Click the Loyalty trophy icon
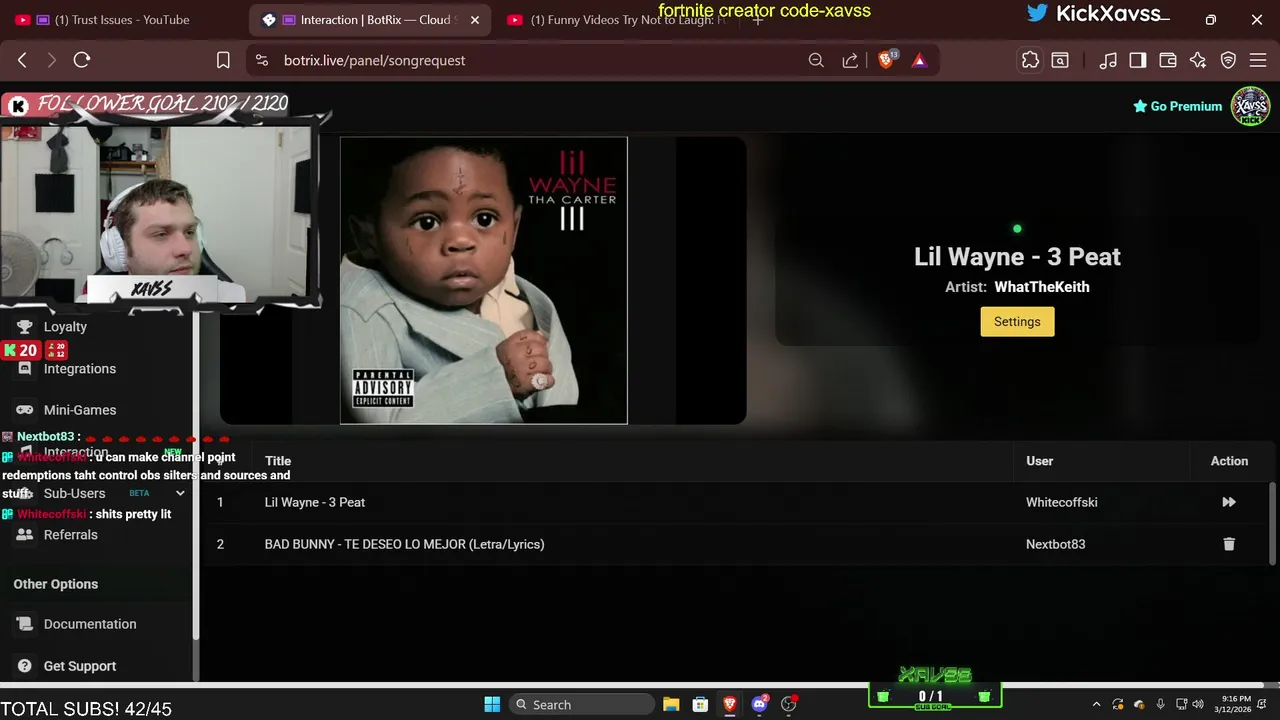This screenshot has width=1280, height=720. coord(25,327)
